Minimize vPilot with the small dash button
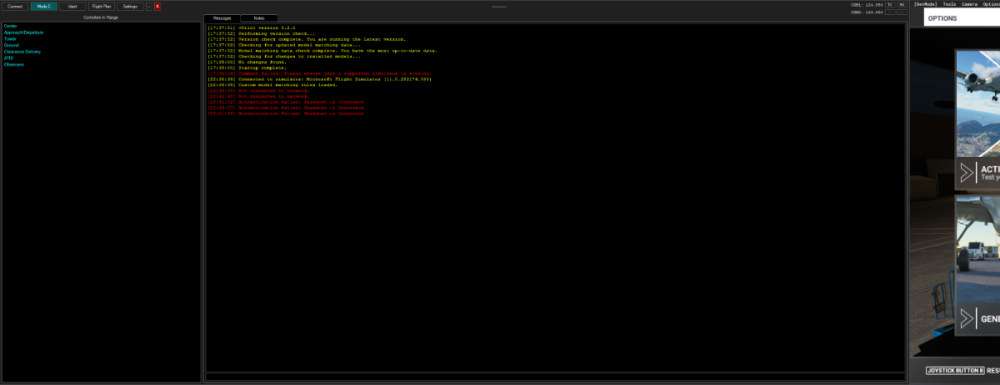The width and height of the screenshot is (1000, 385). click(x=149, y=6)
